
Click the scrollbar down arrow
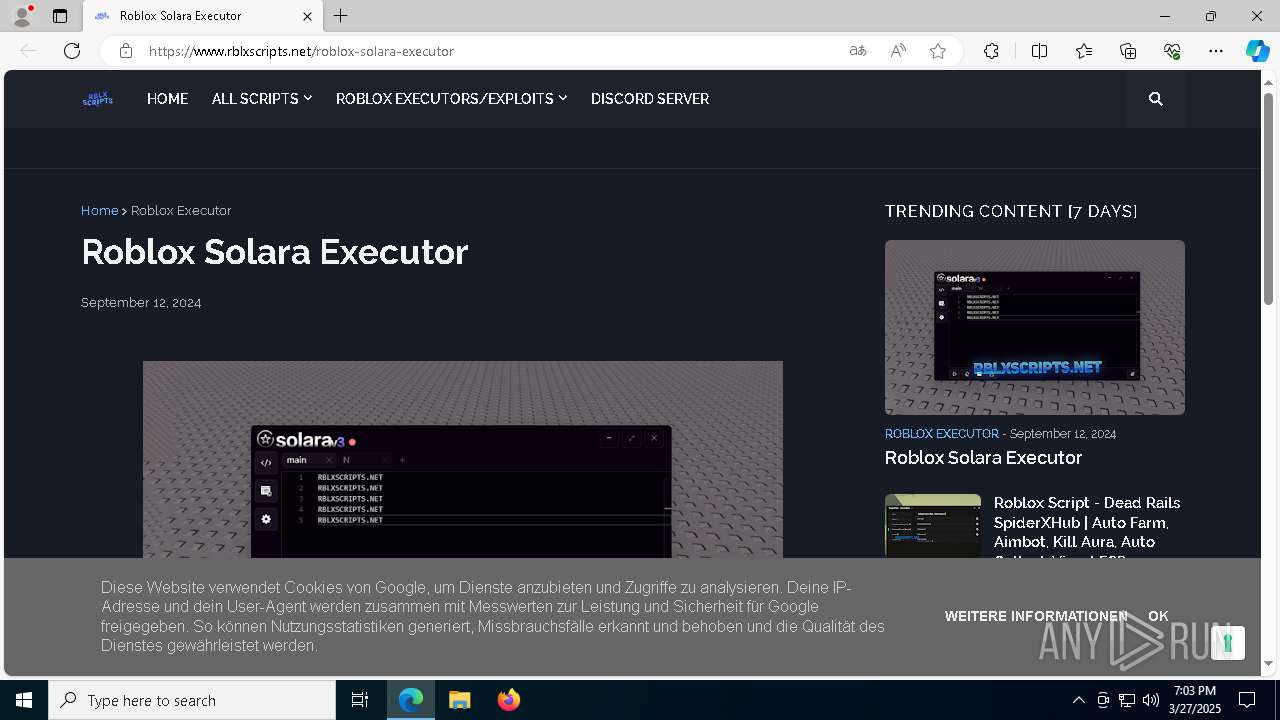(x=1269, y=663)
